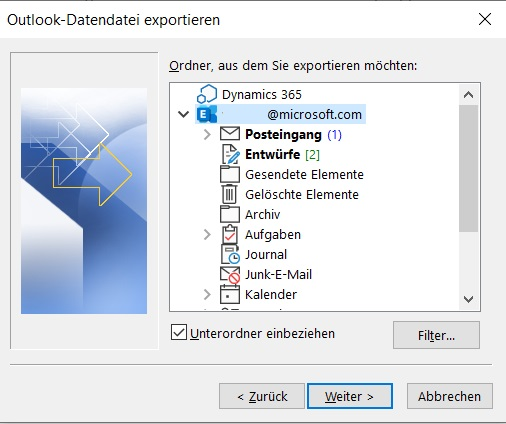Close the export dialog window
This screenshot has width=506, height=424.
pos(485,19)
